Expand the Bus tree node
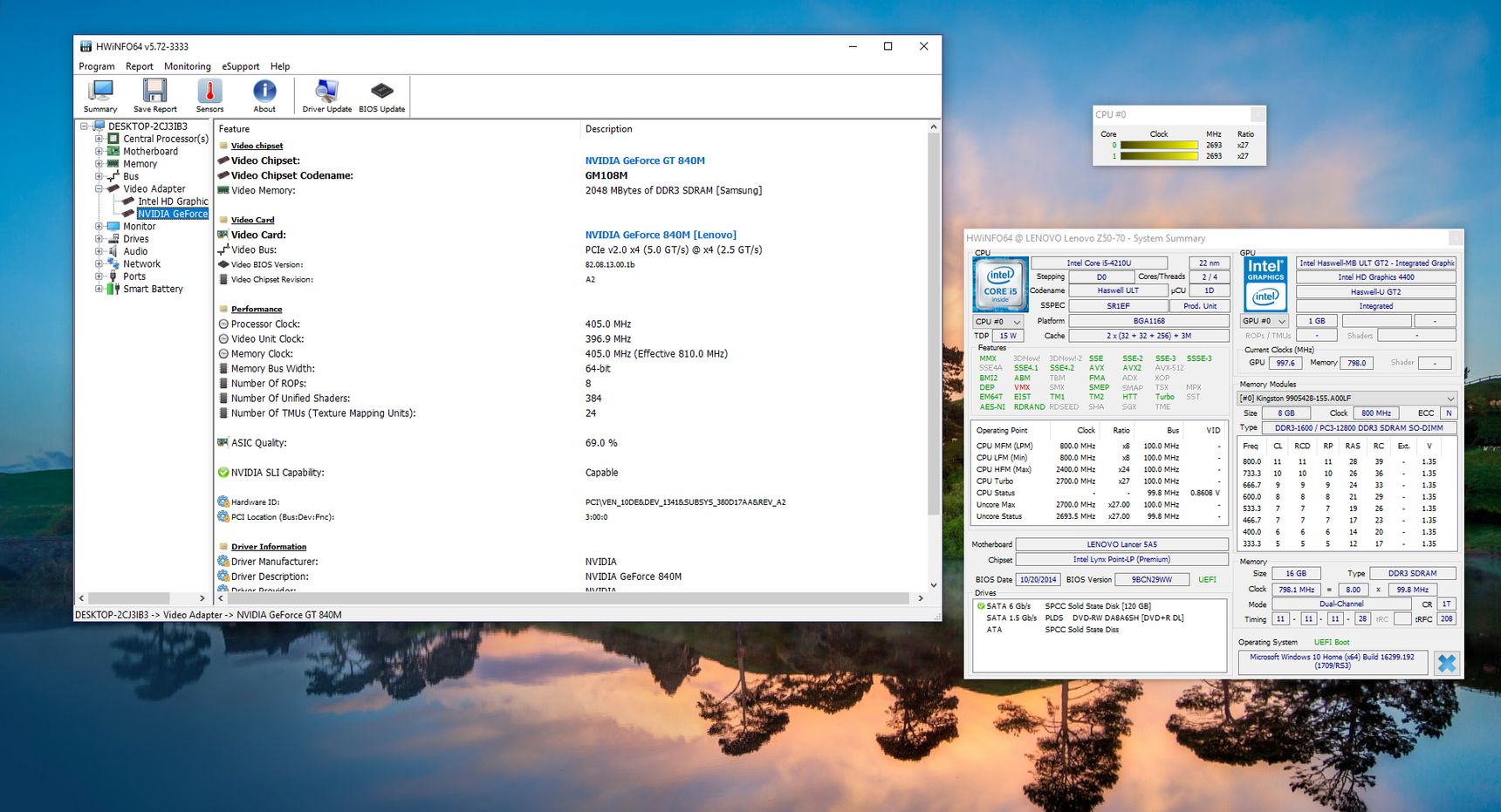The image size is (1501, 812). 99,176
